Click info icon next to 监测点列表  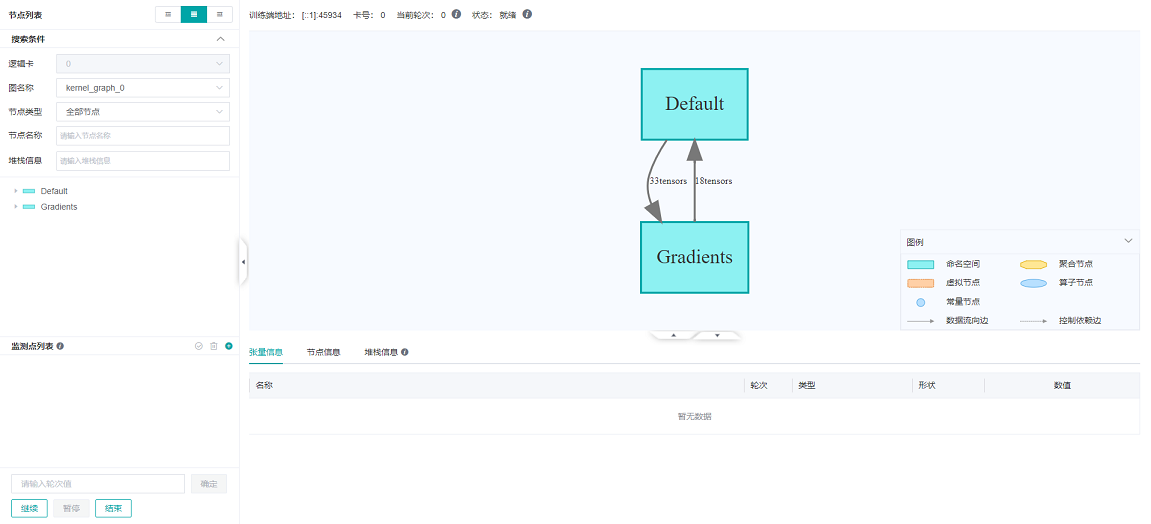pyautogui.click(x=61, y=346)
